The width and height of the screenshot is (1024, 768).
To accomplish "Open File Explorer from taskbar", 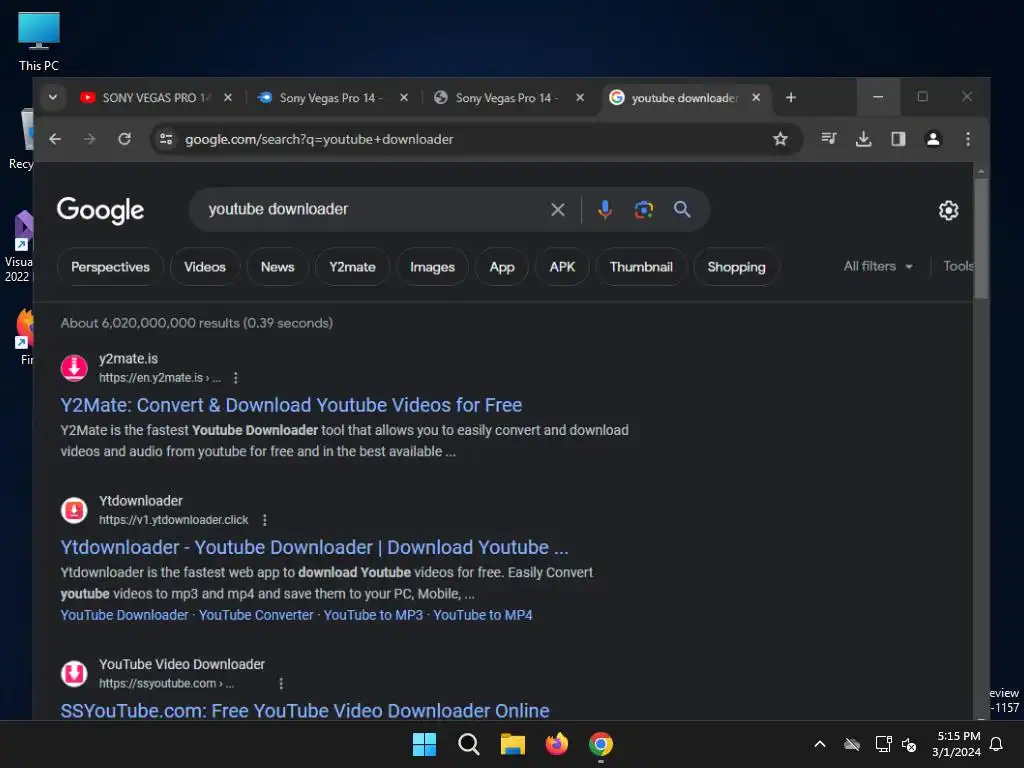I will (513, 744).
